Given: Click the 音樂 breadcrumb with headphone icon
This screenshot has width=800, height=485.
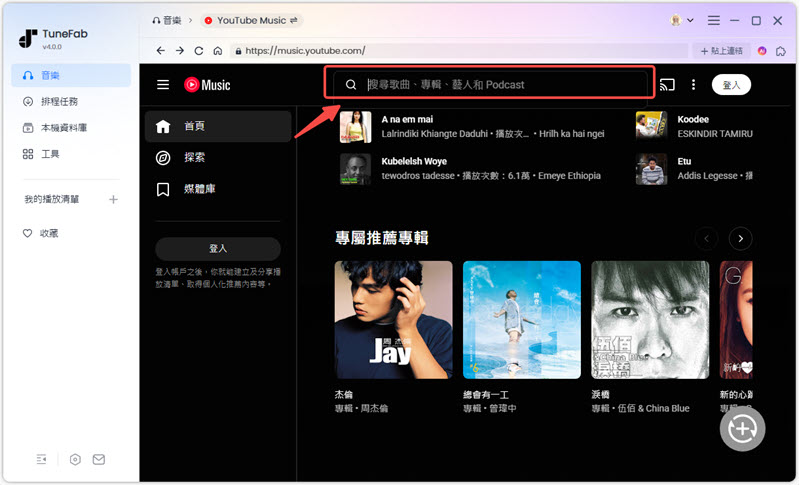Looking at the screenshot, I should point(167,20).
